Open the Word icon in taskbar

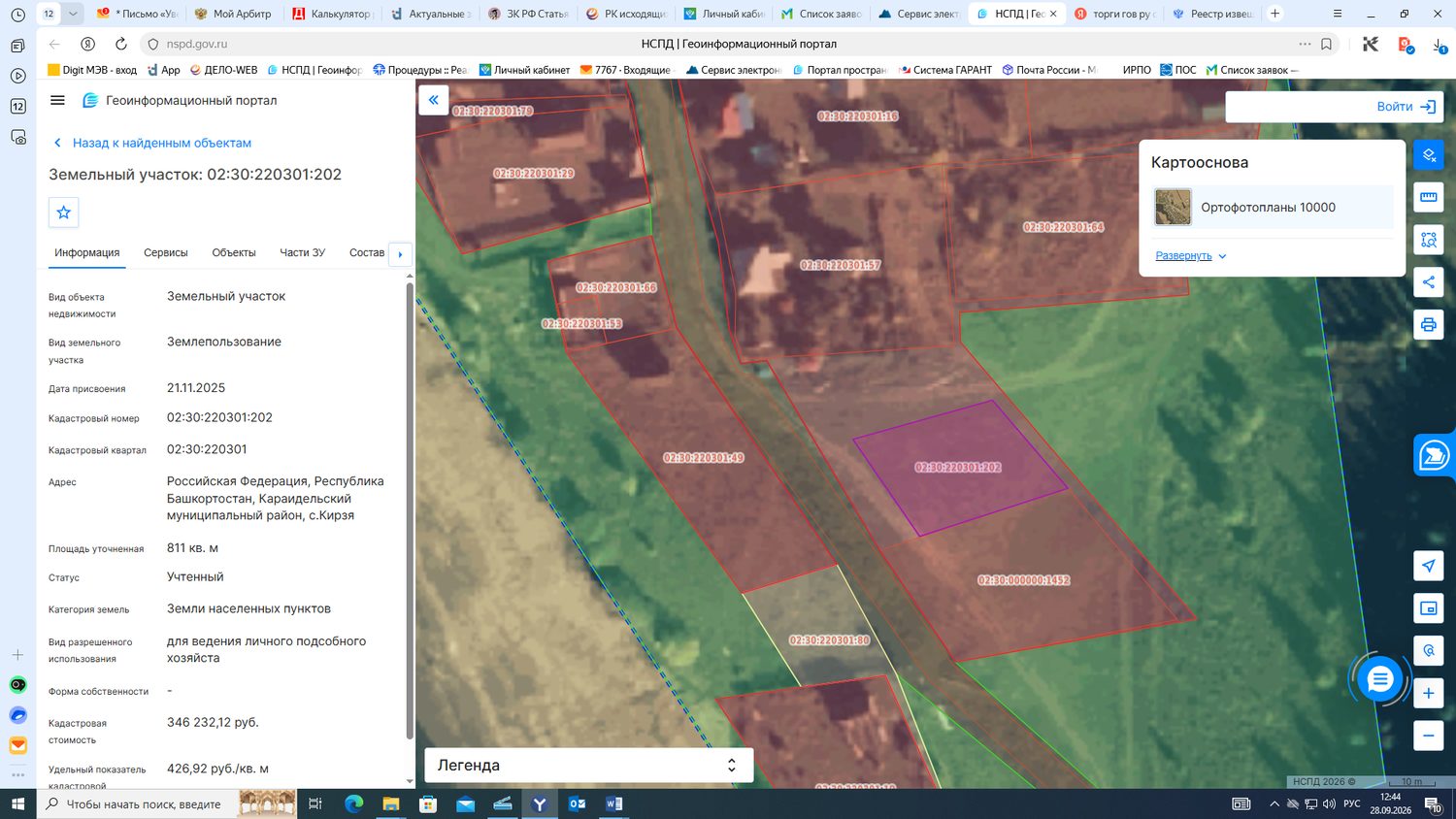pyautogui.click(x=613, y=803)
